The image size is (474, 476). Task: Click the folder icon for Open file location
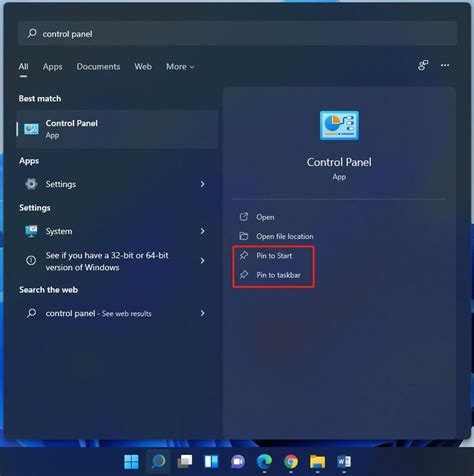(x=244, y=236)
